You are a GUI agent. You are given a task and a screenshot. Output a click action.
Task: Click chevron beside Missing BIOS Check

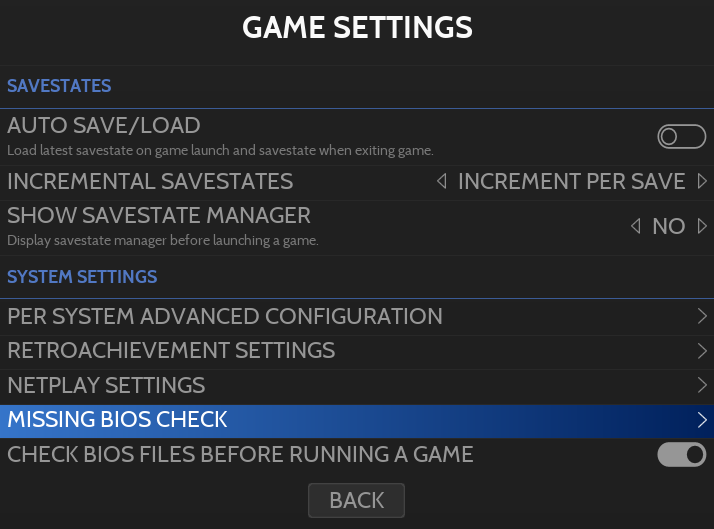[x=702, y=420]
